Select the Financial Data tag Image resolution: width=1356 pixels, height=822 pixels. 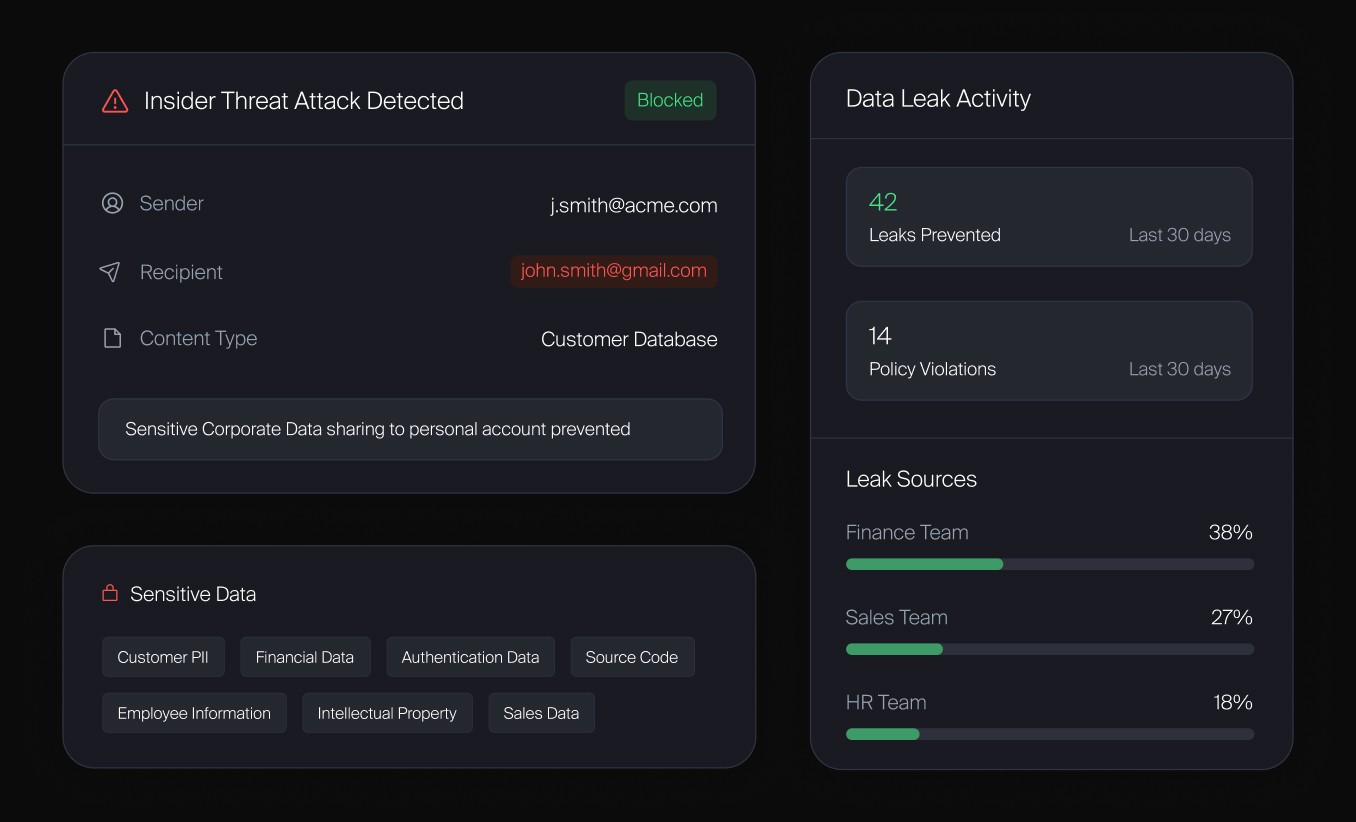tap(305, 657)
